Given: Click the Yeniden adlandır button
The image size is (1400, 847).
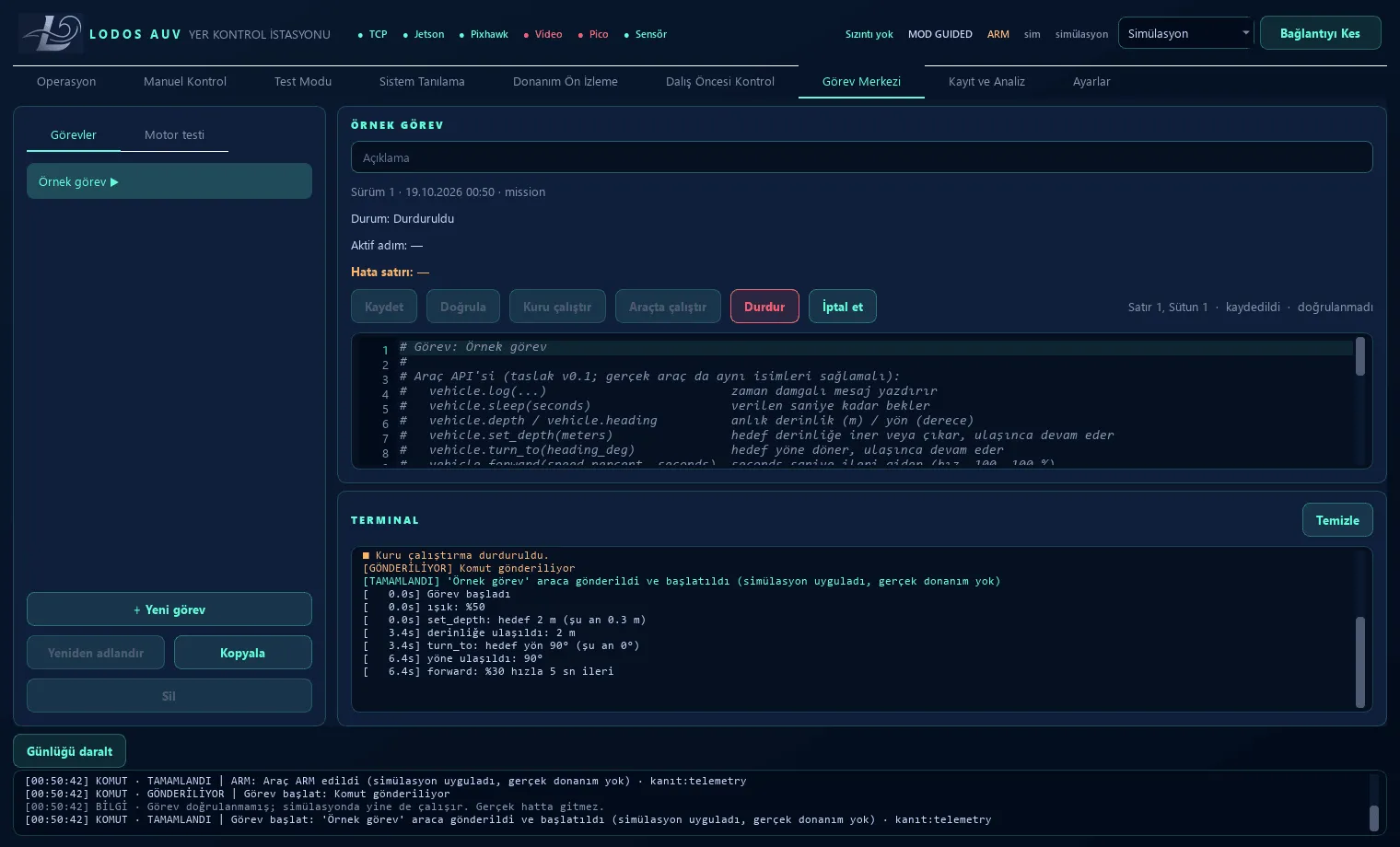Looking at the screenshot, I should pyautogui.click(x=96, y=653).
